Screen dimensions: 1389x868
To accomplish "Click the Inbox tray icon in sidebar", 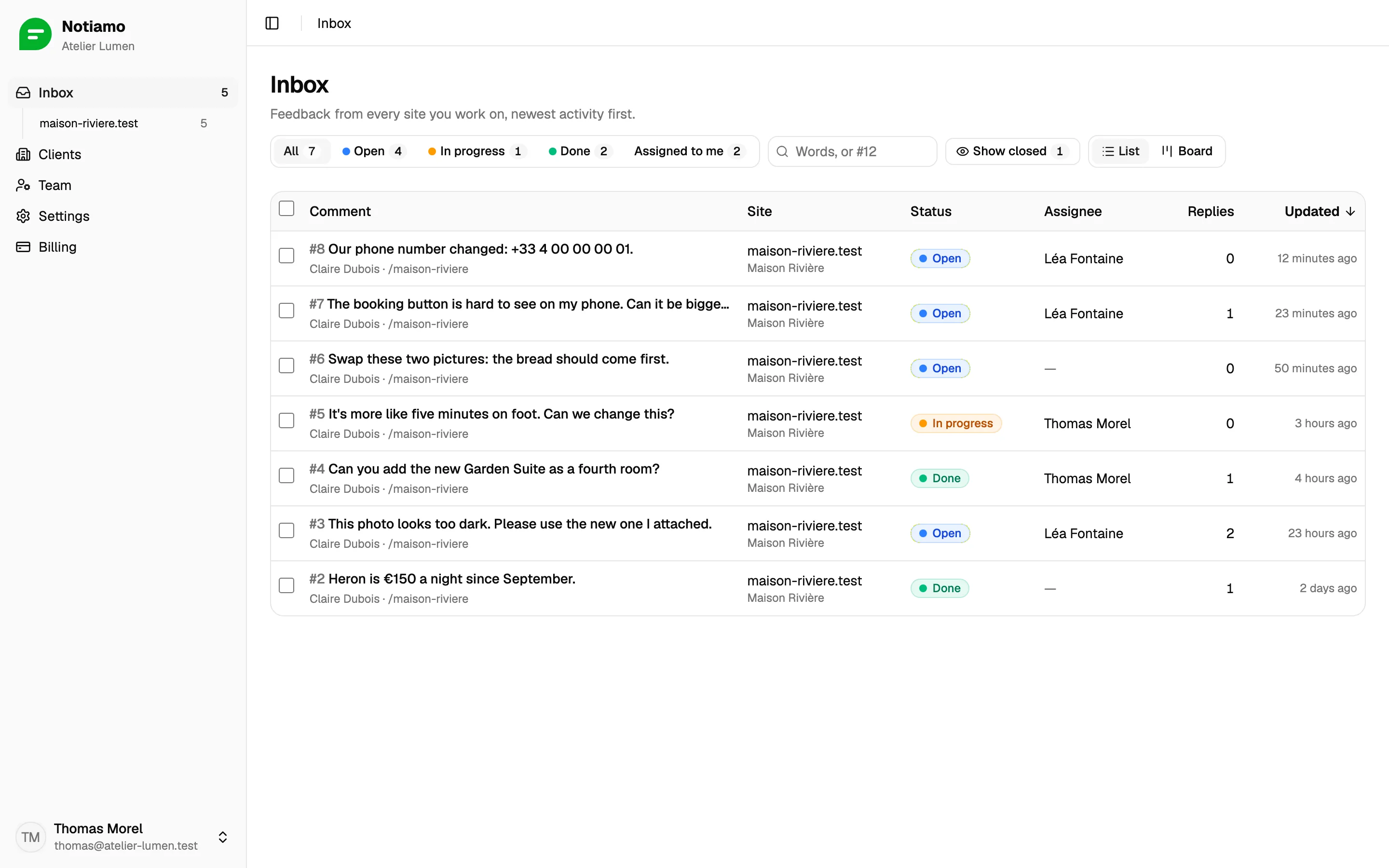I will pyautogui.click(x=23, y=93).
